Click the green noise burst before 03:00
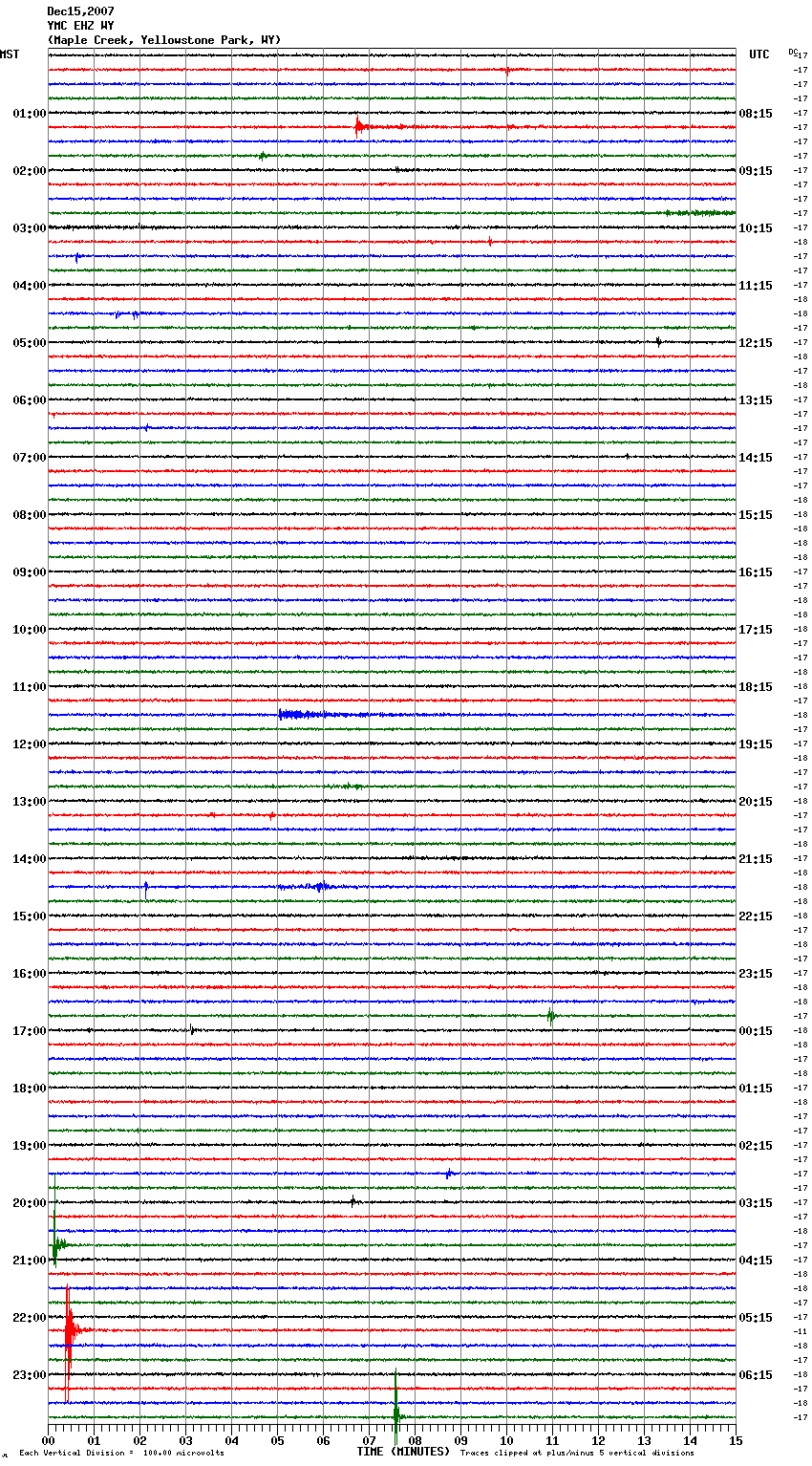Image resolution: width=812 pixels, height=1466 pixels. [x=700, y=213]
